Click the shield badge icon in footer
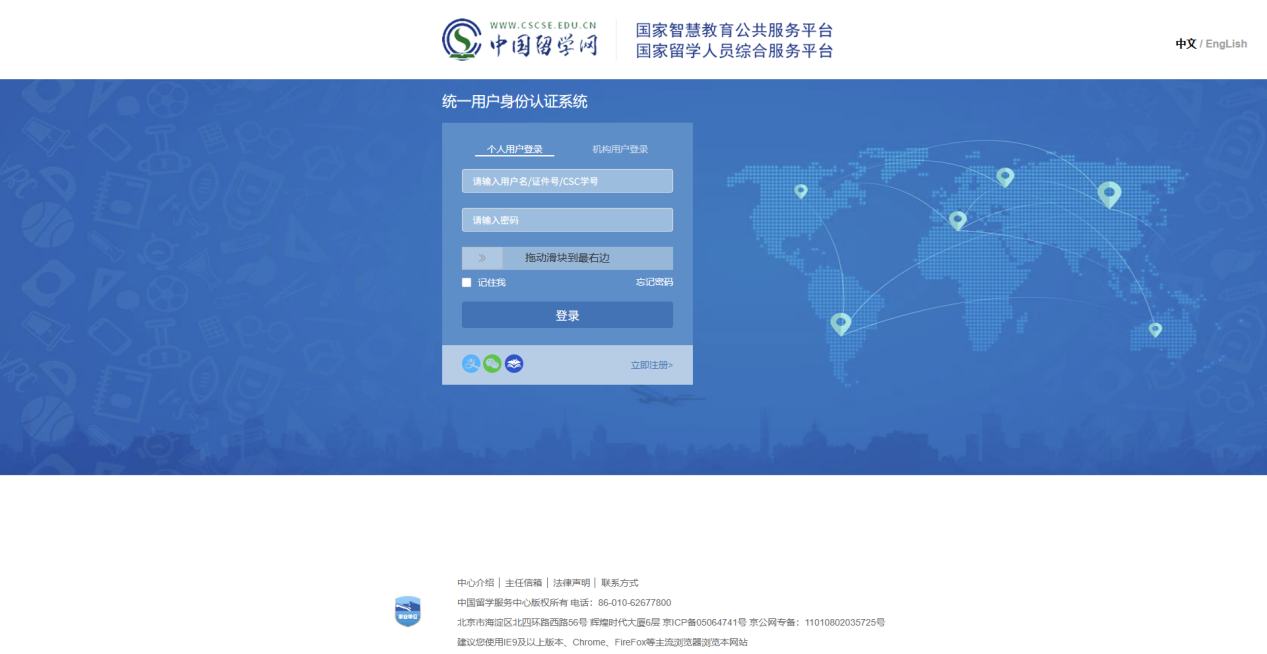Image resolution: width=1267 pixels, height=654 pixels. point(408,611)
